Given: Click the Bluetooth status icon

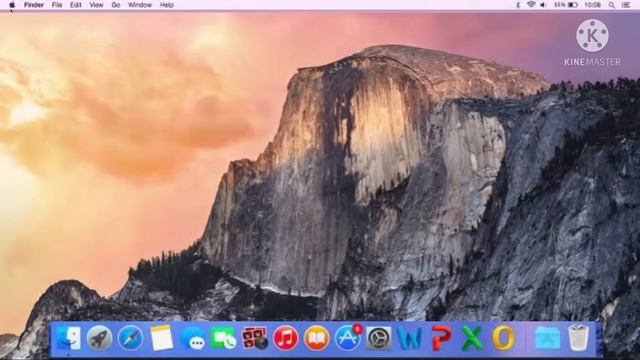Looking at the screenshot, I should [518, 5].
